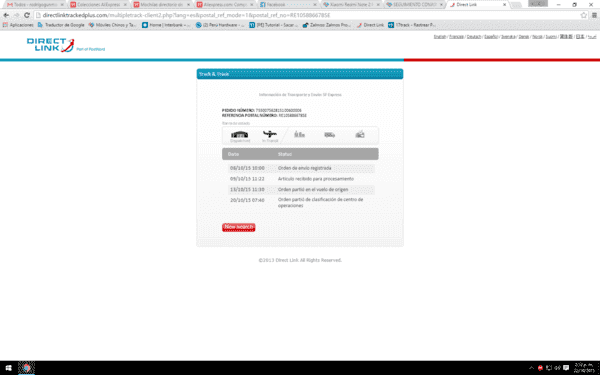Open the Windows Start menu

tap(8, 368)
